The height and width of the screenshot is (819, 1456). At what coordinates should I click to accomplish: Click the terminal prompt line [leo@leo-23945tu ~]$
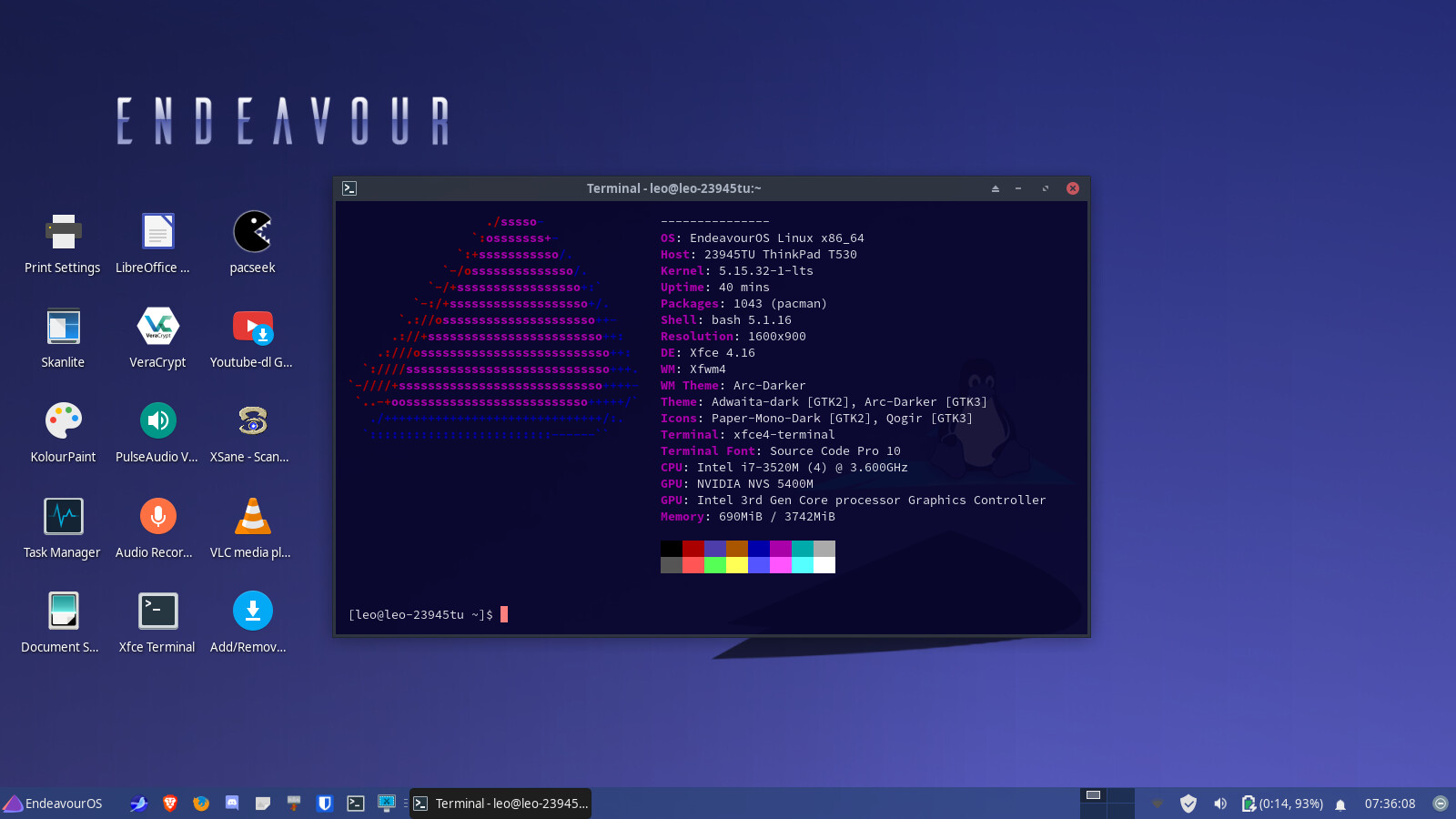[420, 615]
